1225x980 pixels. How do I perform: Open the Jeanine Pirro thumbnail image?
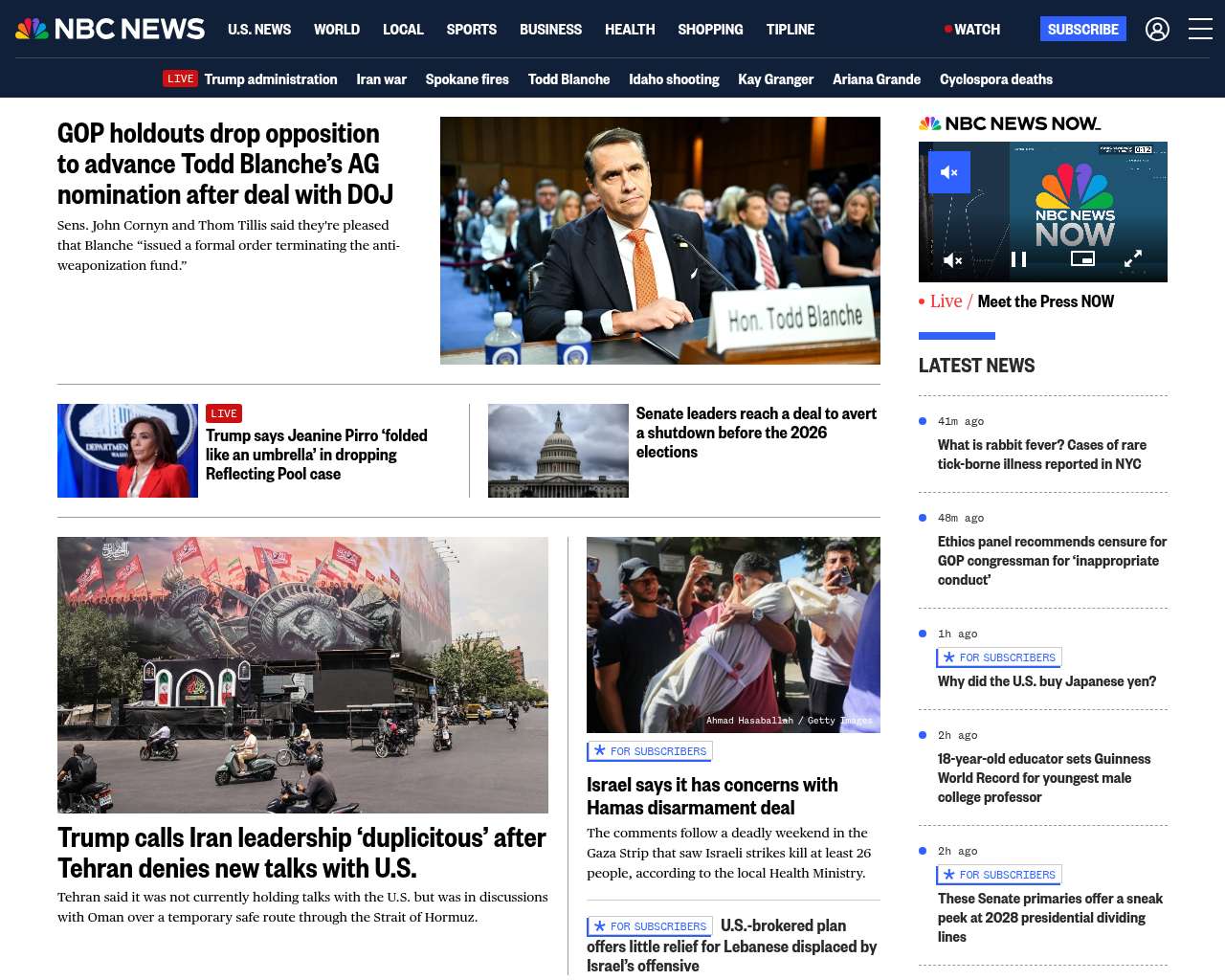point(127,451)
